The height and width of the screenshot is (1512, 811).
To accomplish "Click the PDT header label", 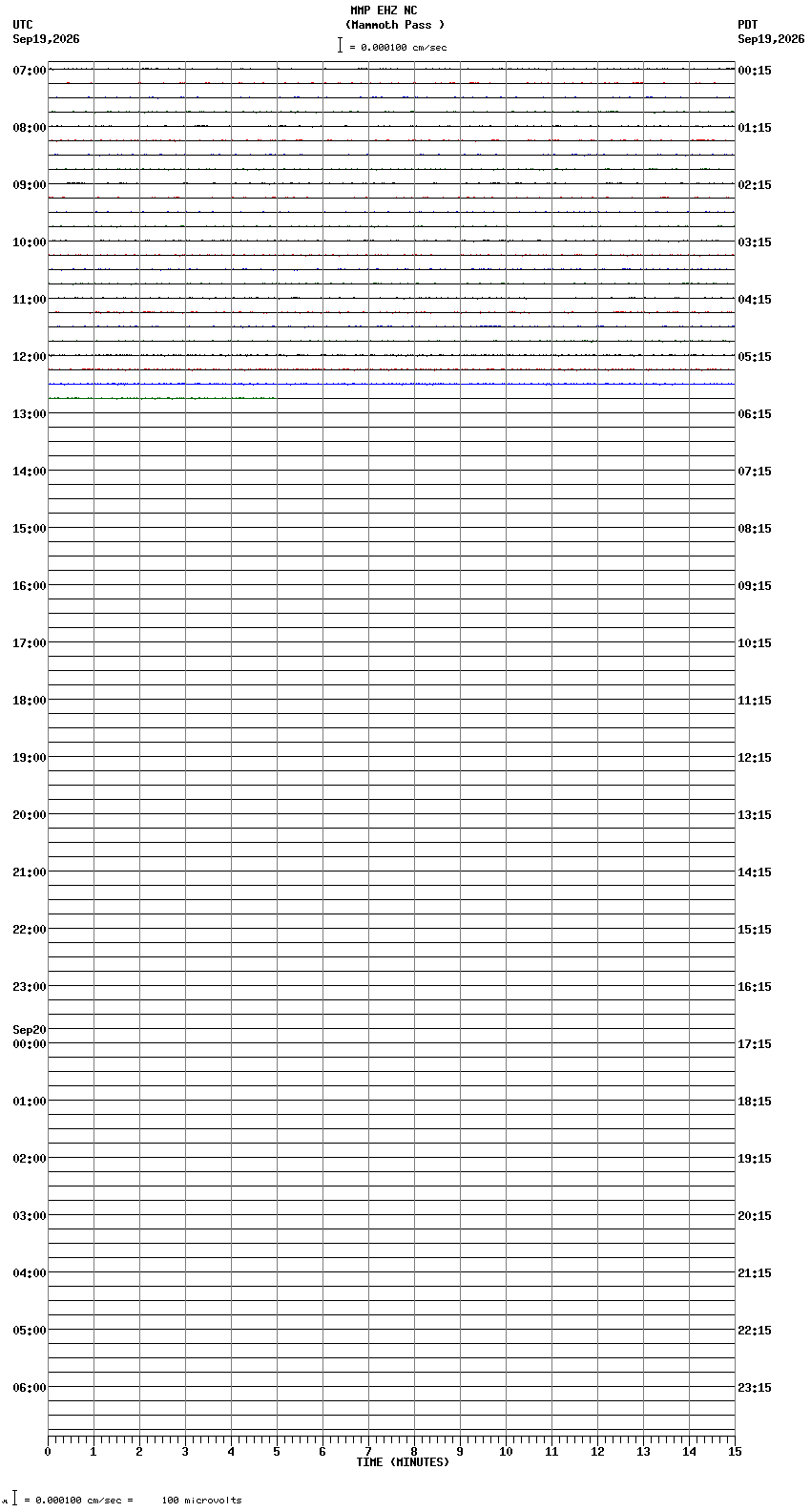I will point(748,25).
